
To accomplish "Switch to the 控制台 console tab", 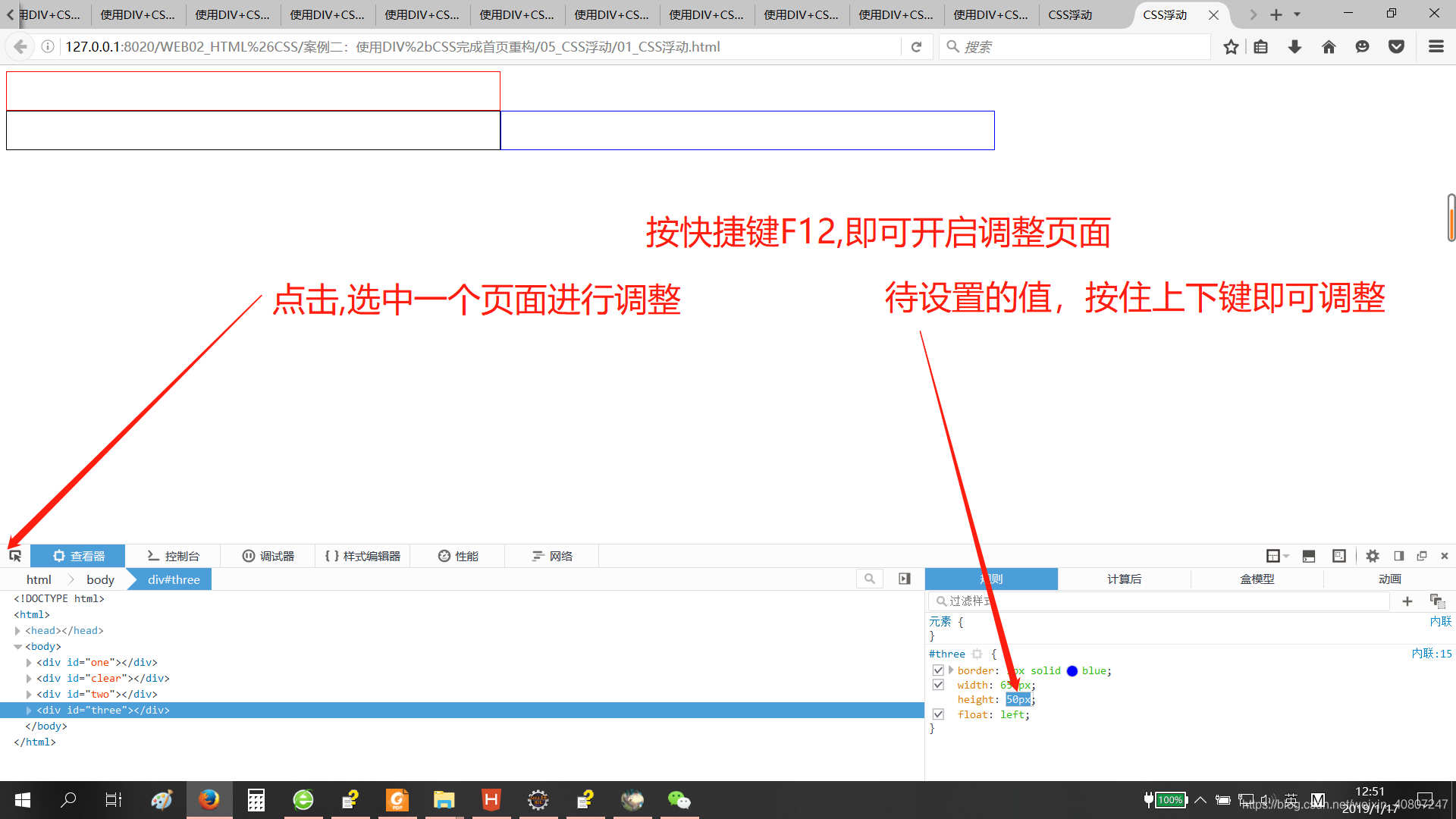I will 173,556.
